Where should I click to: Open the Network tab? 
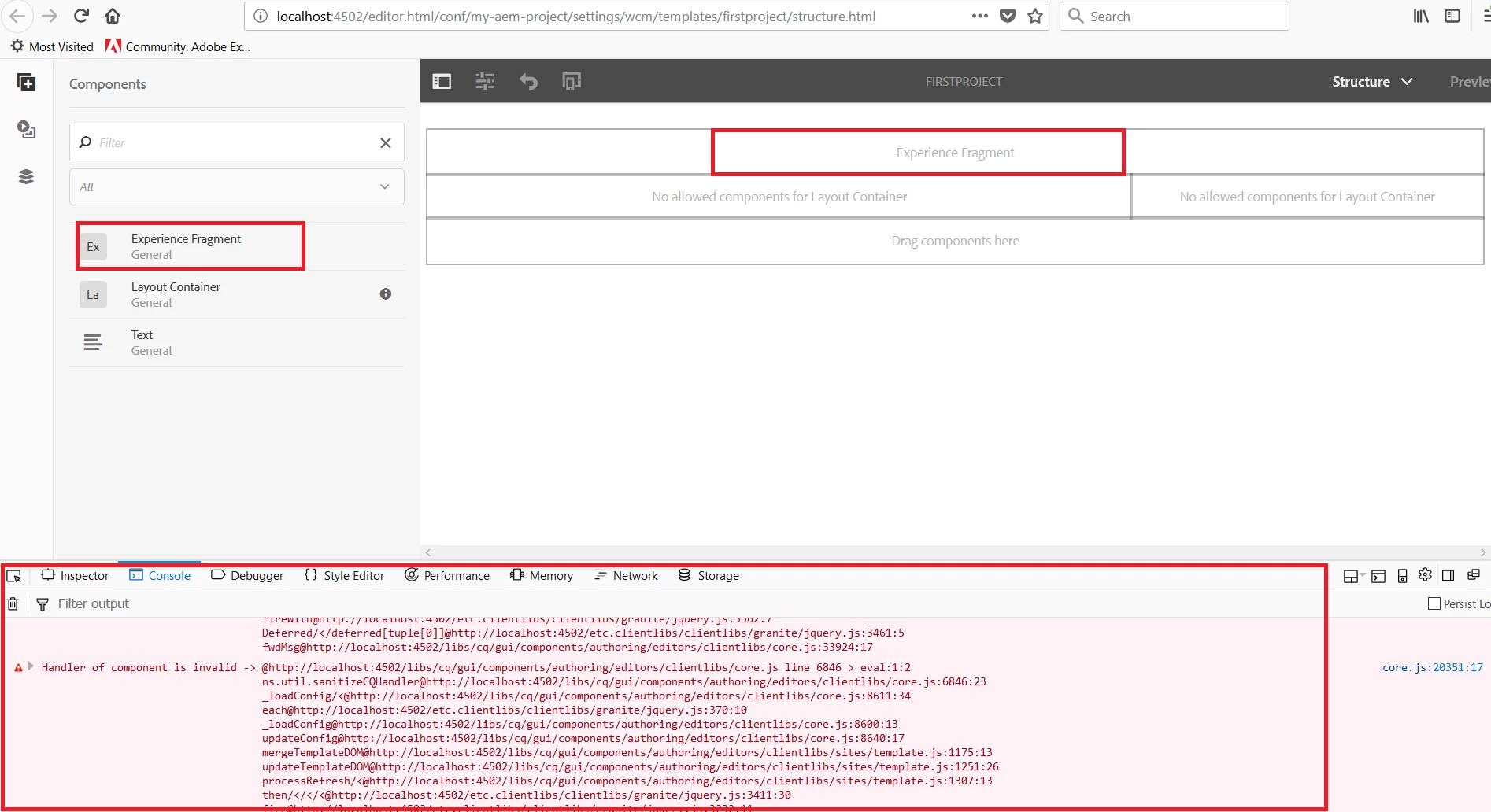tap(626, 575)
